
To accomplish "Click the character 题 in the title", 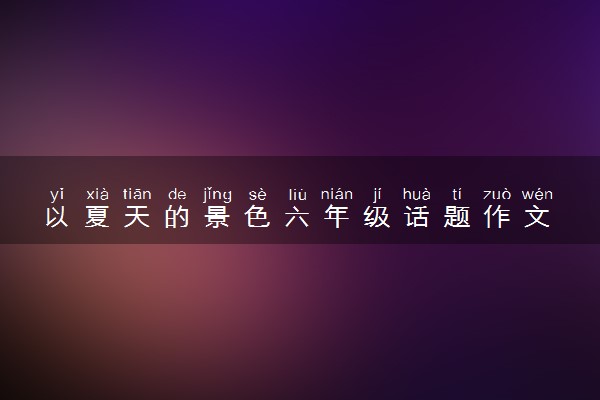I will (x=457, y=217).
